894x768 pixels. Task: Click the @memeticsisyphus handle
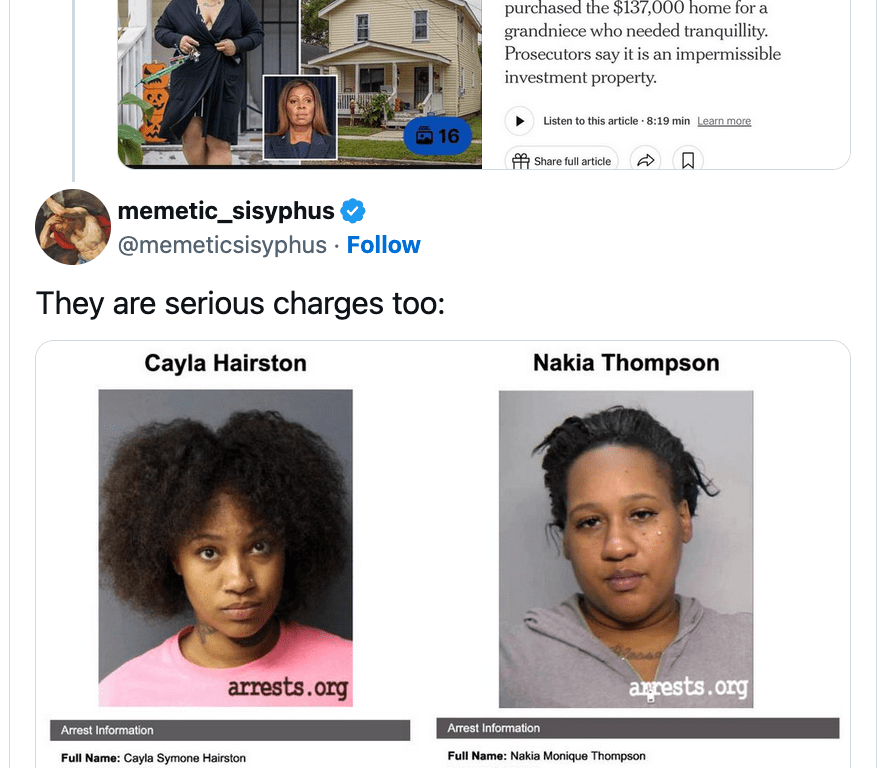point(222,245)
